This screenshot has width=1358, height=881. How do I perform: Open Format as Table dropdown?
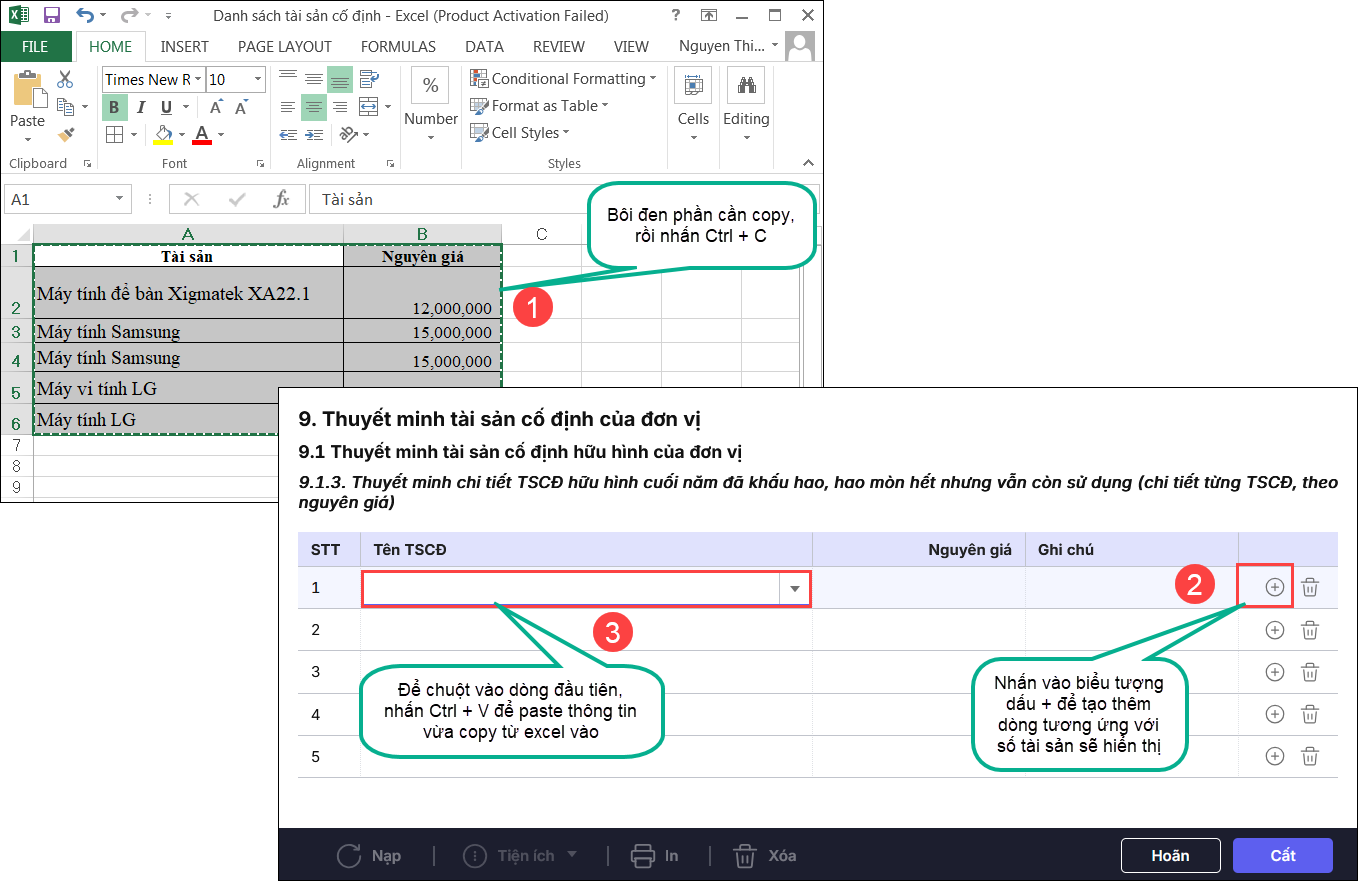coord(539,106)
